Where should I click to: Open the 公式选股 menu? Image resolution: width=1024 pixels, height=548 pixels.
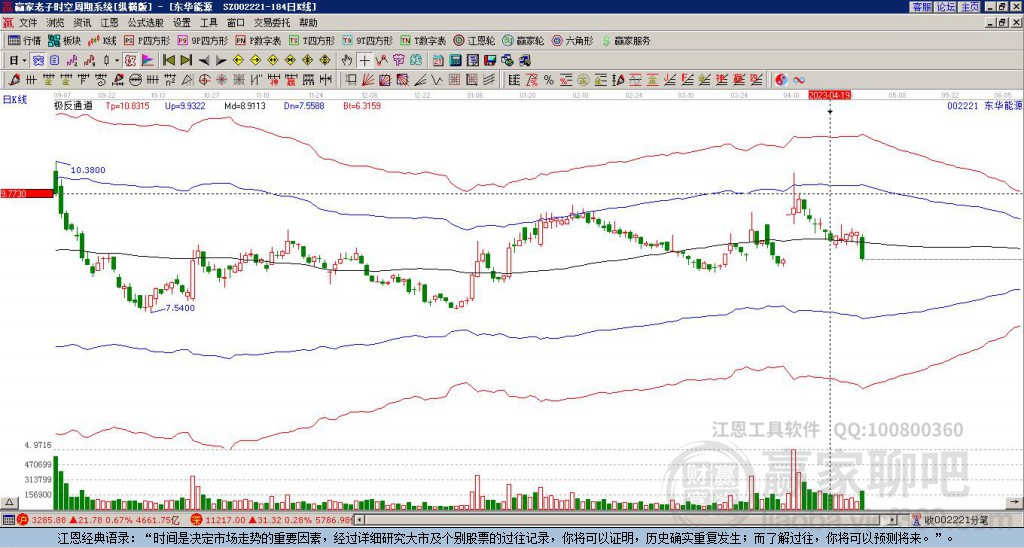click(x=145, y=23)
